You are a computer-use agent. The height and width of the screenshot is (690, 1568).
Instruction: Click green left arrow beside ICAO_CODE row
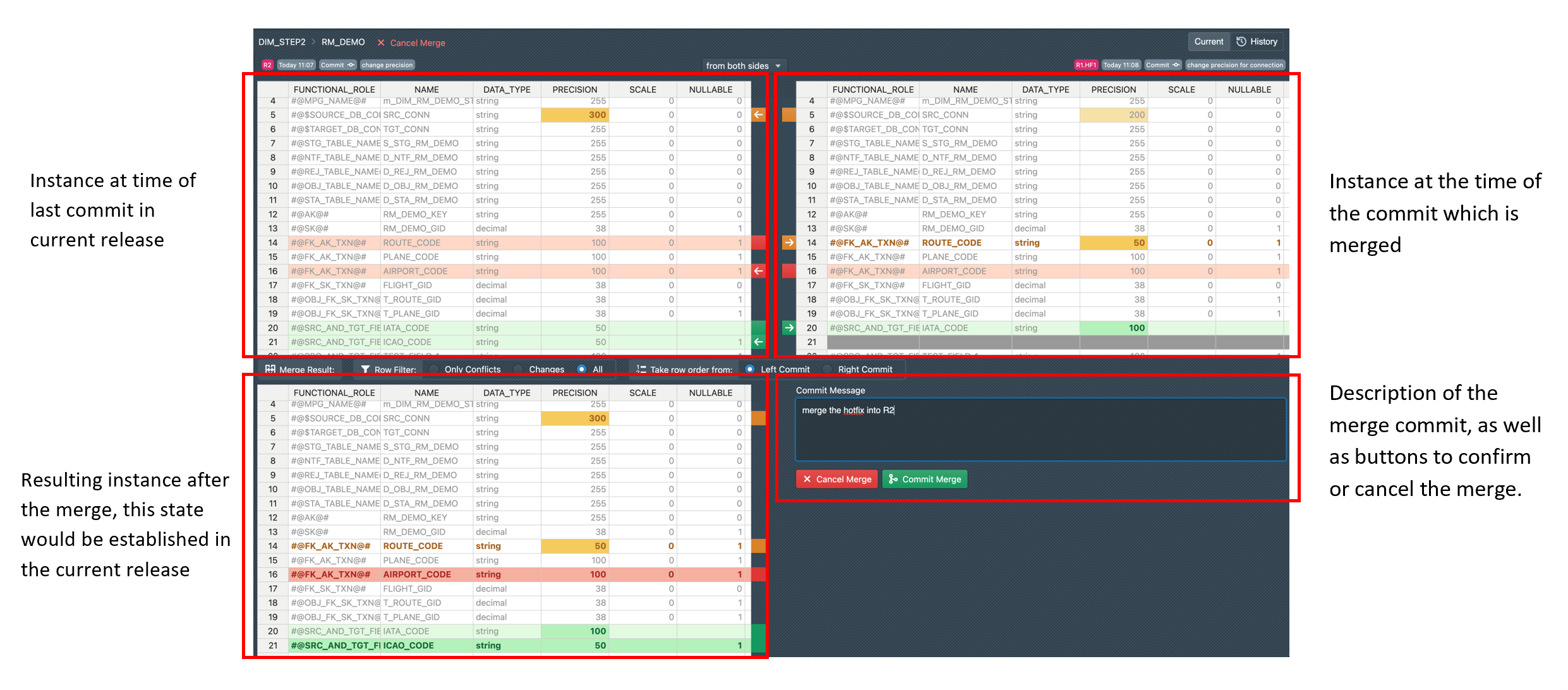(758, 342)
